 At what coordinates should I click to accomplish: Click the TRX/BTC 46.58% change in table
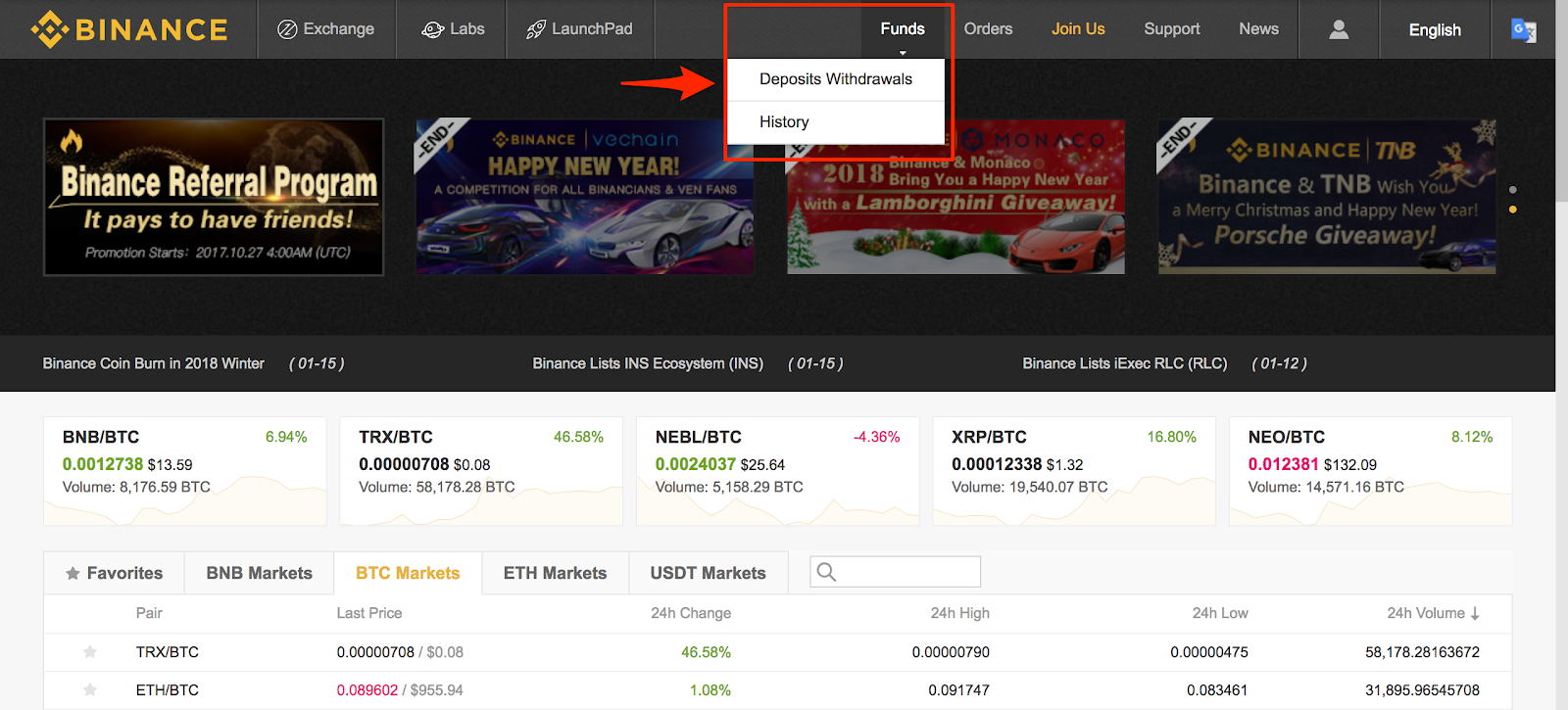click(706, 652)
